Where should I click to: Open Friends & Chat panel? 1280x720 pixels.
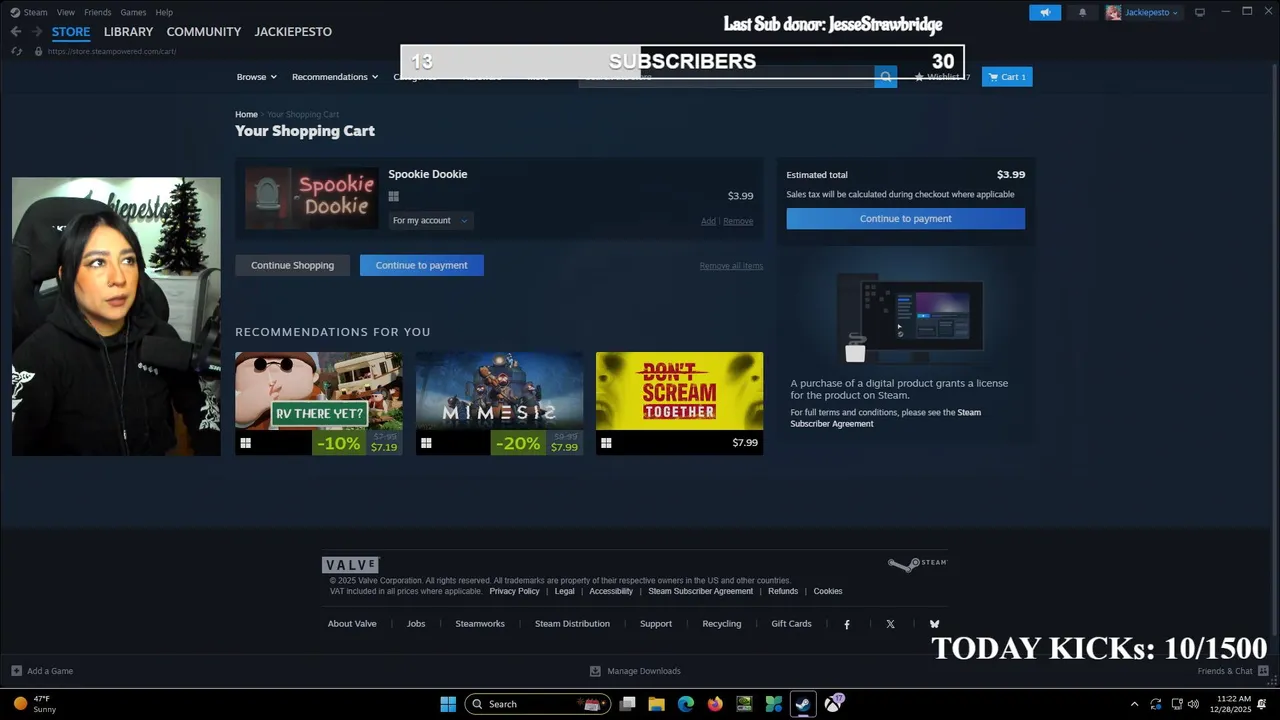1233,671
